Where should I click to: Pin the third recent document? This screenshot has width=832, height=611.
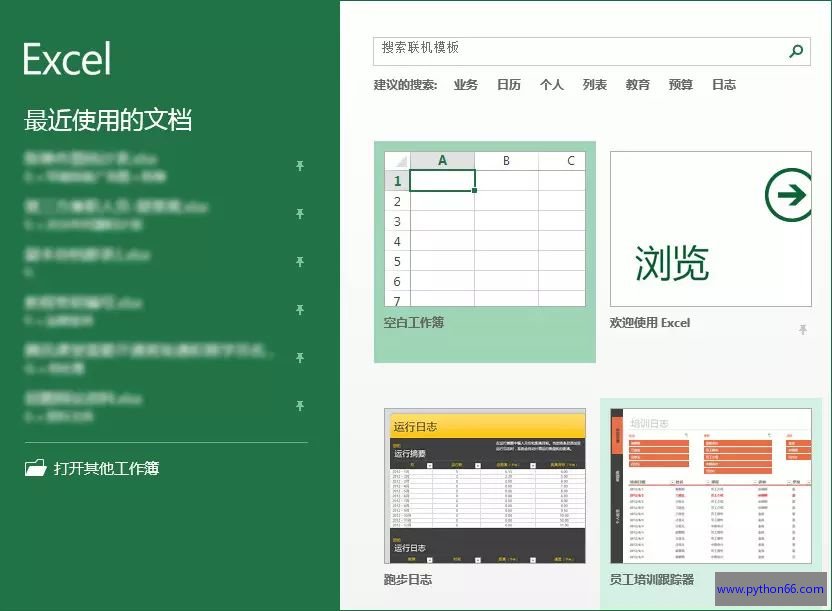[300, 261]
